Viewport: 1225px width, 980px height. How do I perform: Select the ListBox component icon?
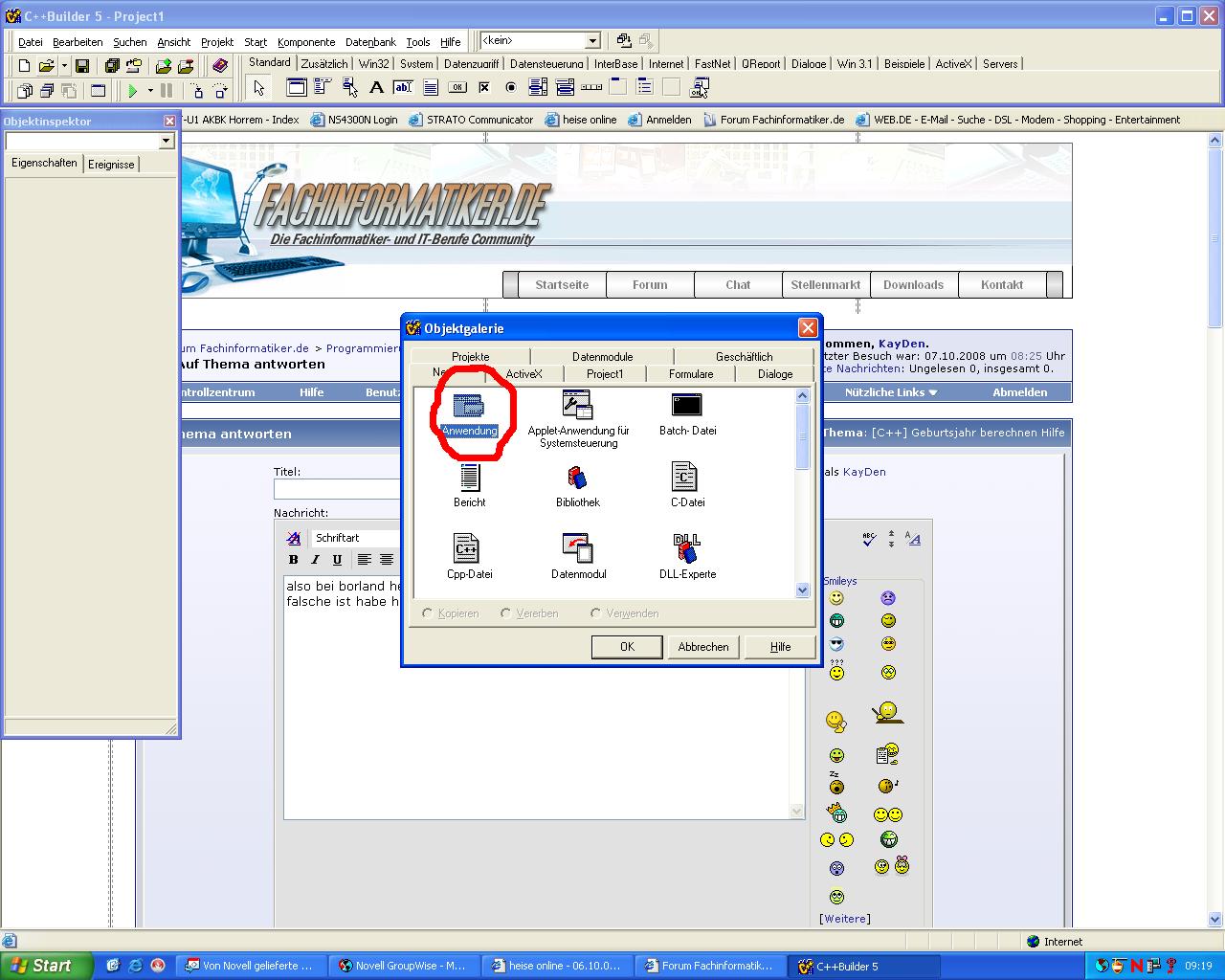pyautogui.click(x=538, y=88)
